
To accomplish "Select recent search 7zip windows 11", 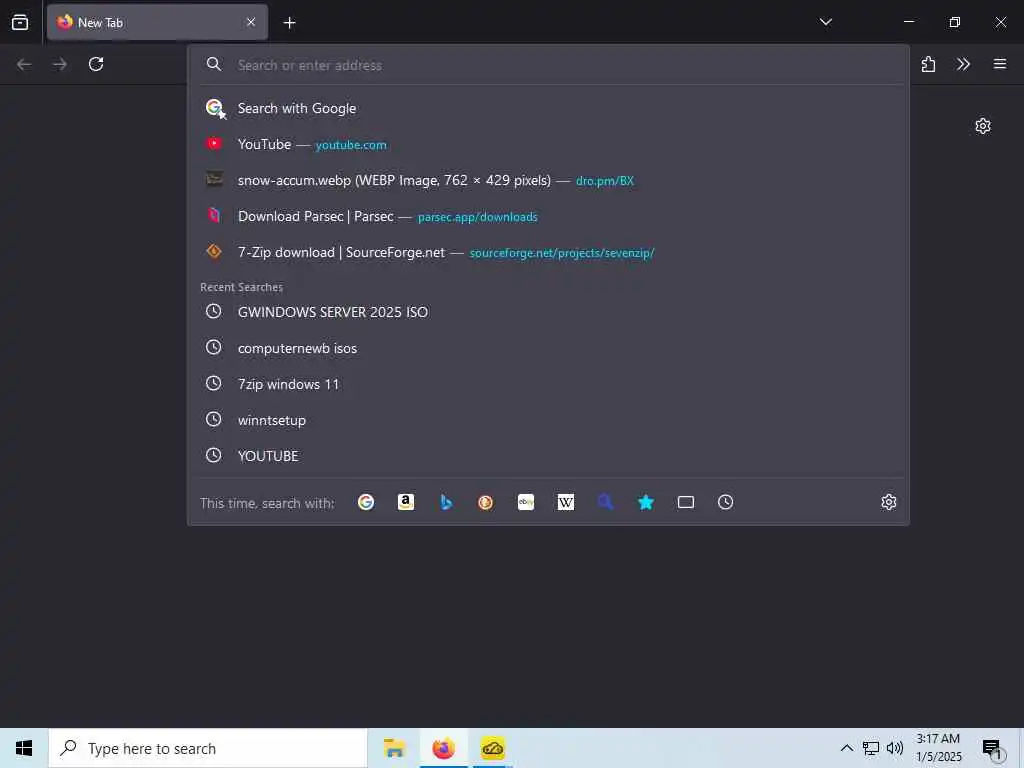I will point(549,384).
